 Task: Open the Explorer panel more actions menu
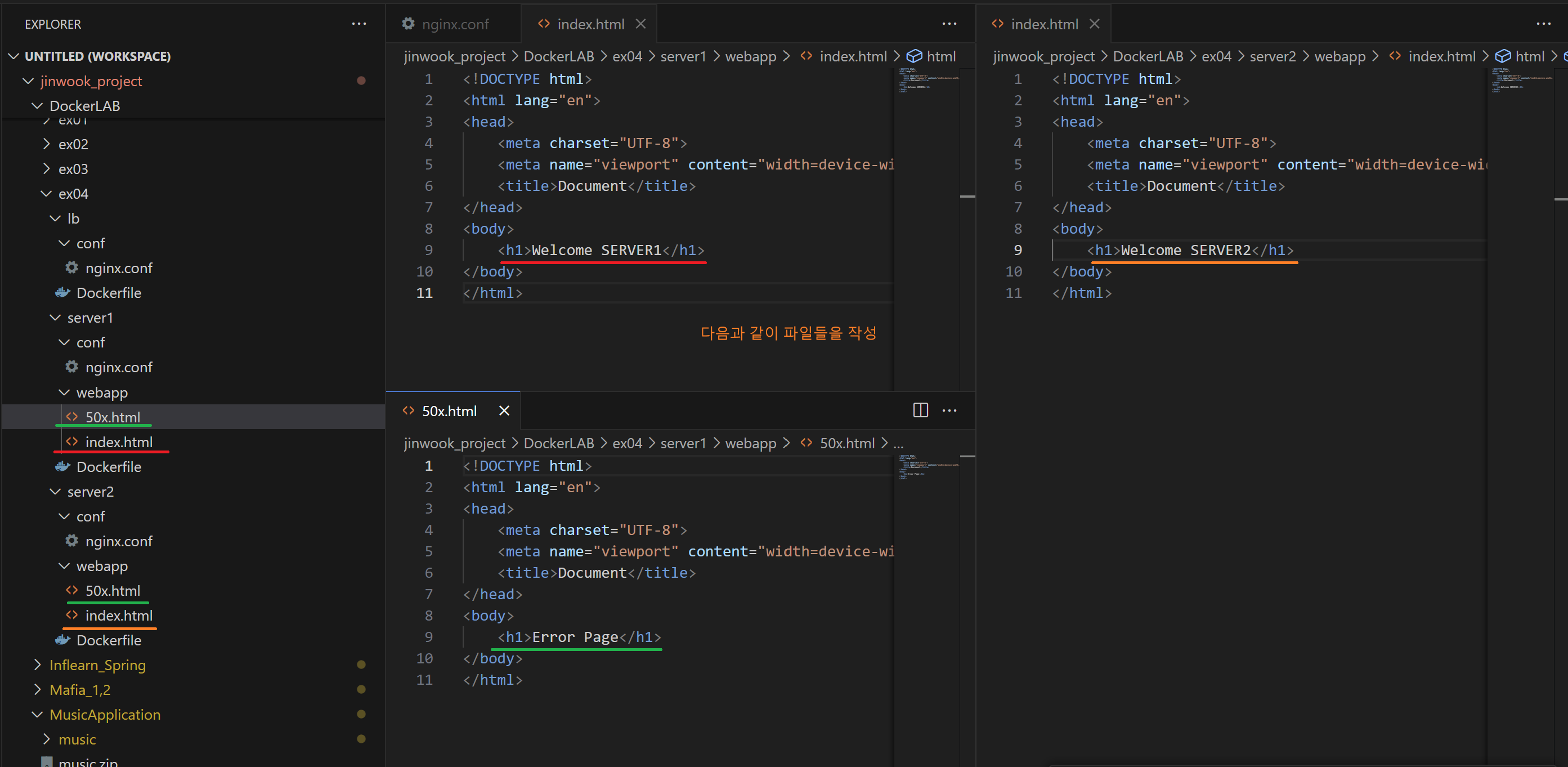pyautogui.click(x=359, y=24)
